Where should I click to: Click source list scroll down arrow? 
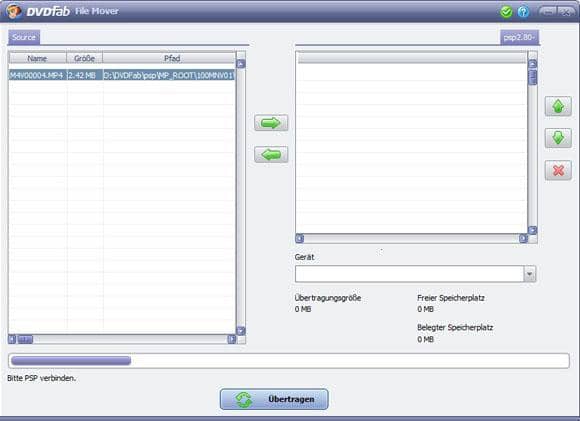tap(241, 330)
